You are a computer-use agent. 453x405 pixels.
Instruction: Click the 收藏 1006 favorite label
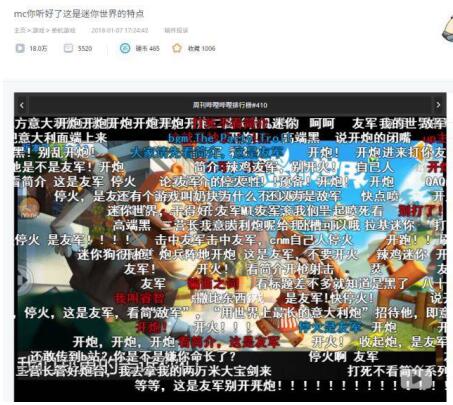[x=201, y=49]
